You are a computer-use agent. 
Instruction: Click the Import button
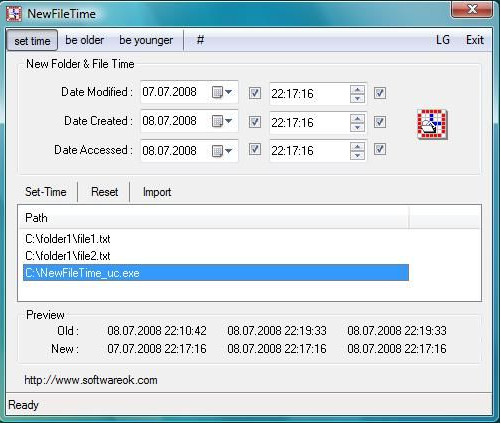[157, 192]
